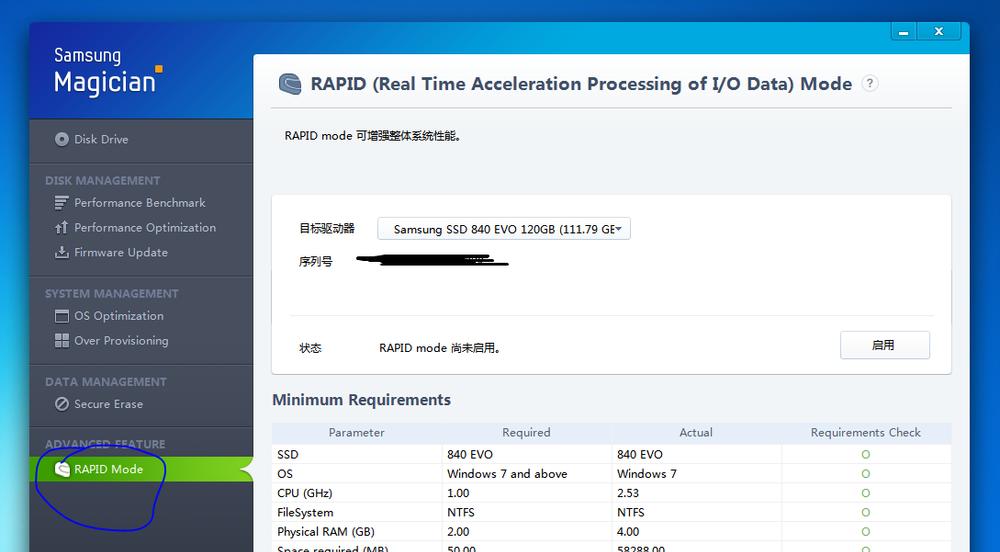Click the 'RAPID mode 尚未启用' status text
The width and height of the screenshot is (1000, 552).
pyautogui.click(x=439, y=348)
